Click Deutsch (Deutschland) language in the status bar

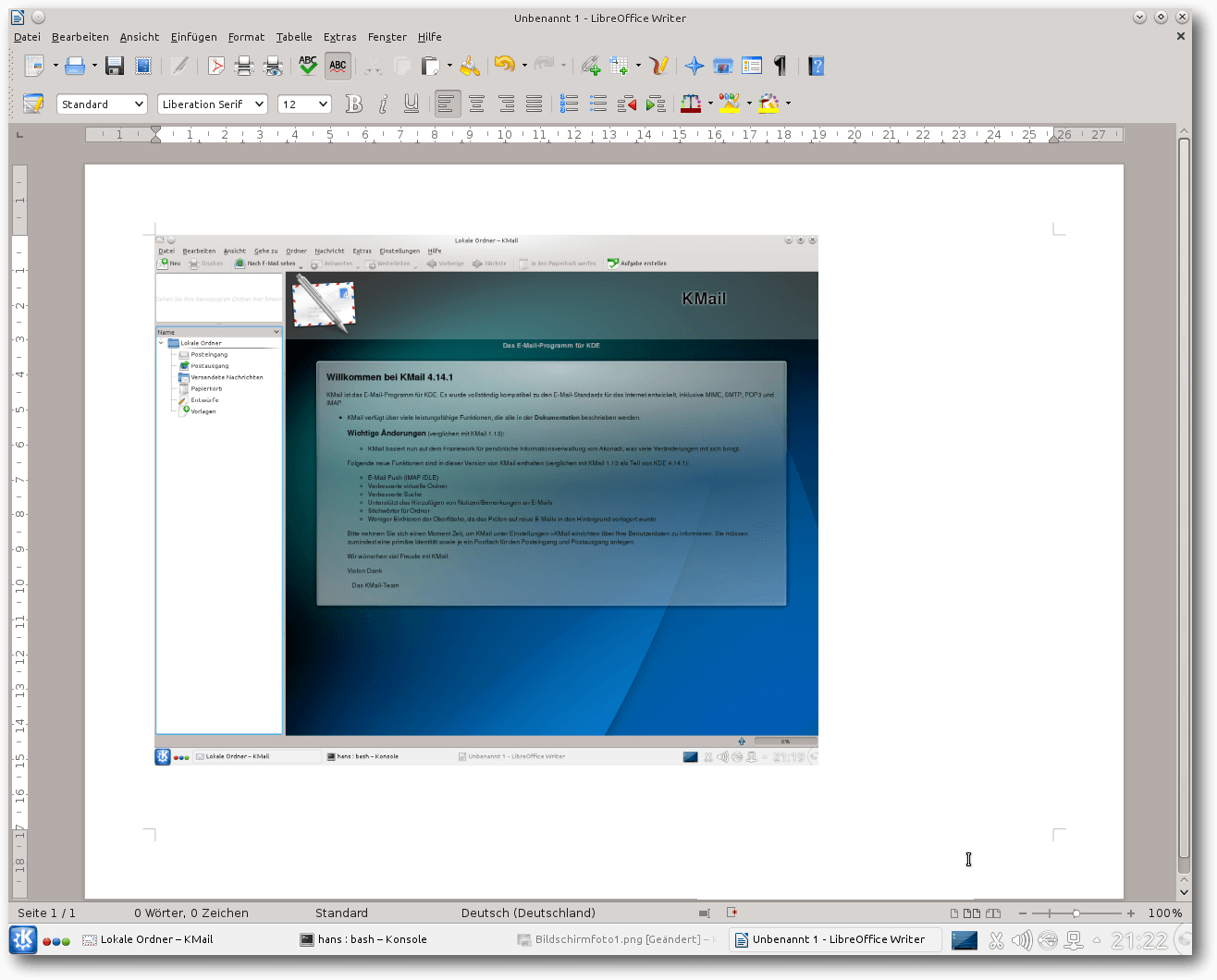coord(528,913)
